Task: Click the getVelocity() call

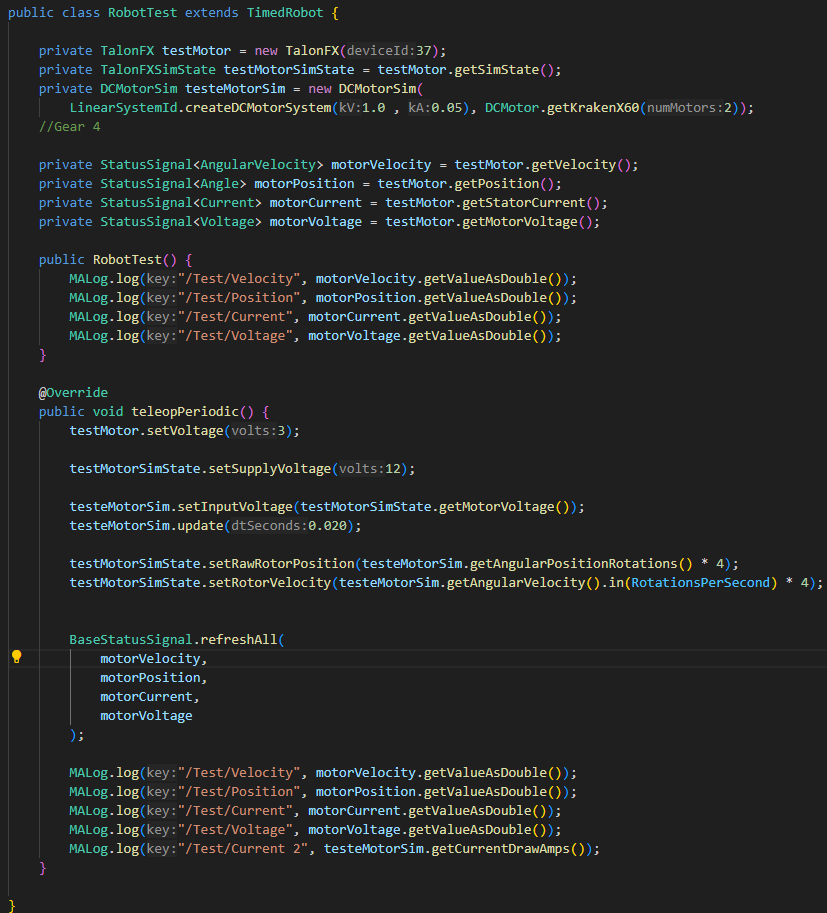Action: click(581, 165)
